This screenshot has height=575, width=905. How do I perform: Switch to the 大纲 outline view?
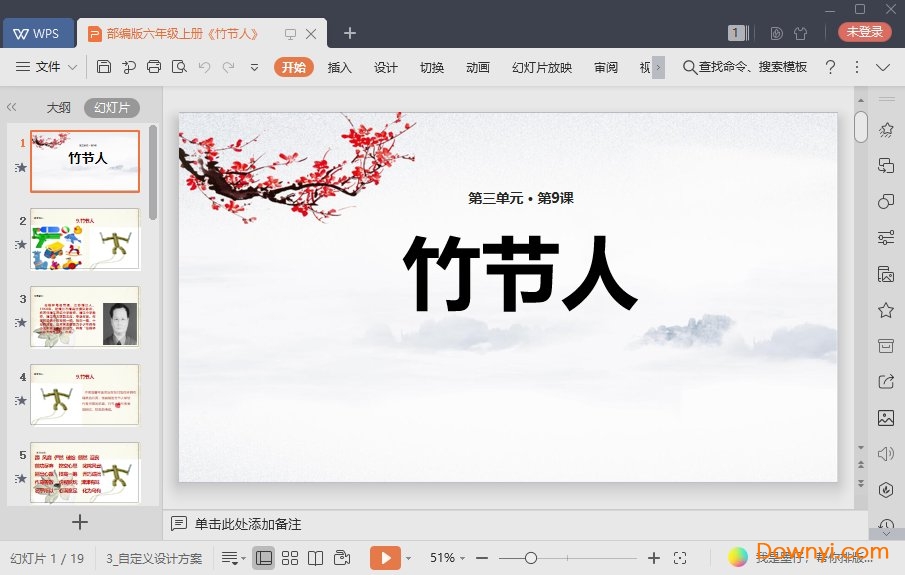pyautogui.click(x=58, y=107)
